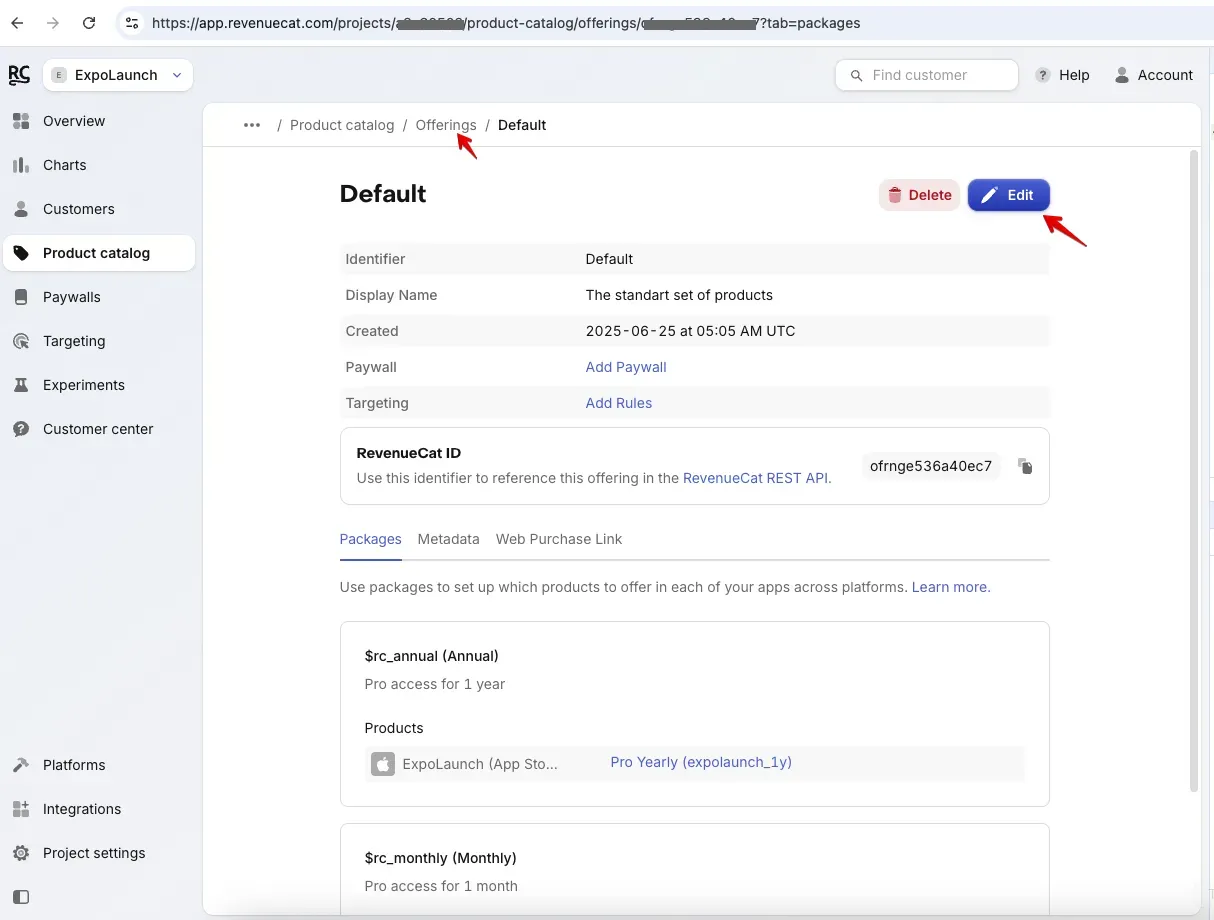Click the Targeting sidebar icon

(x=21, y=341)
